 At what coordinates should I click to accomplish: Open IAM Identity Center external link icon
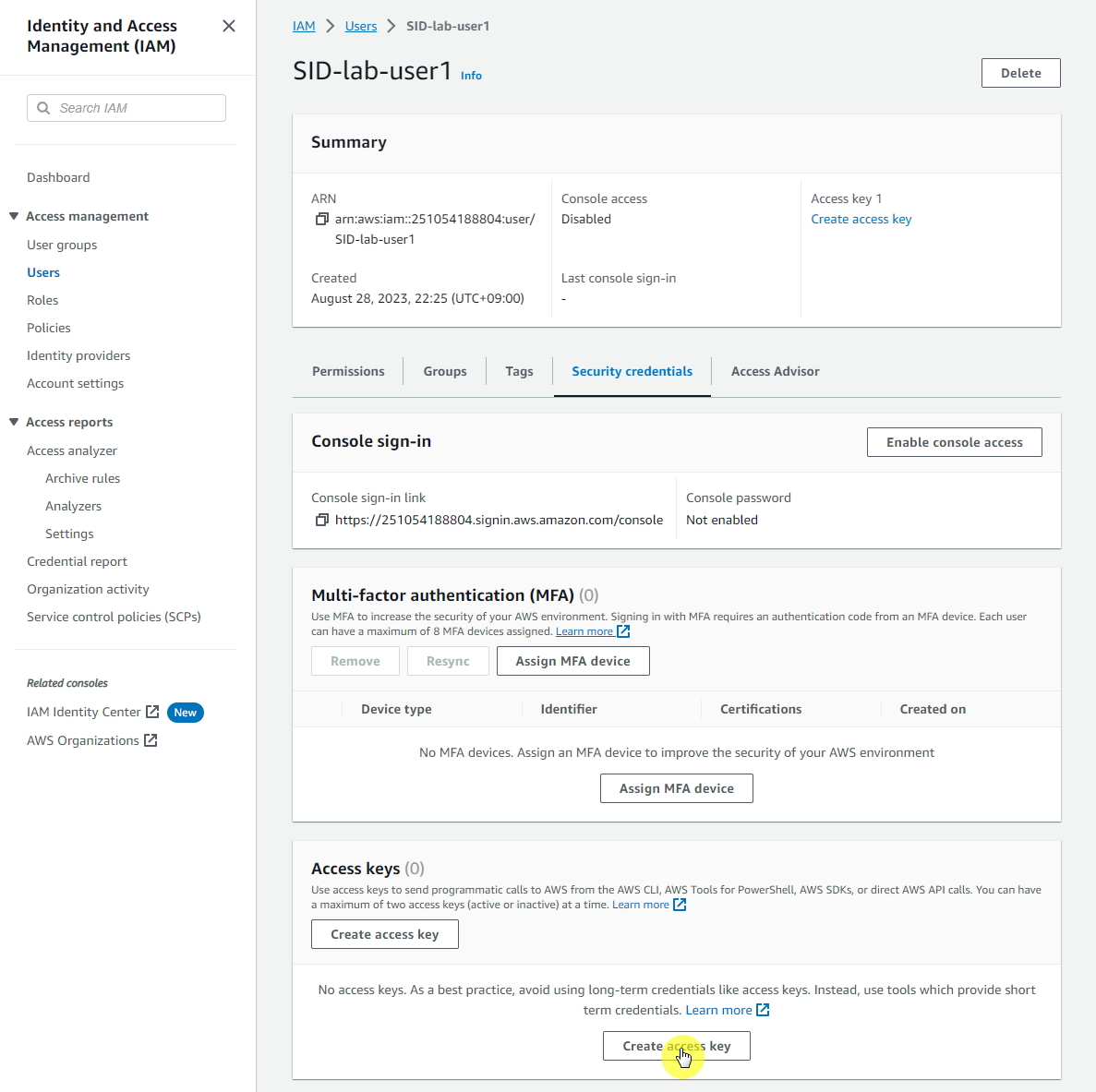click(152, 712)
